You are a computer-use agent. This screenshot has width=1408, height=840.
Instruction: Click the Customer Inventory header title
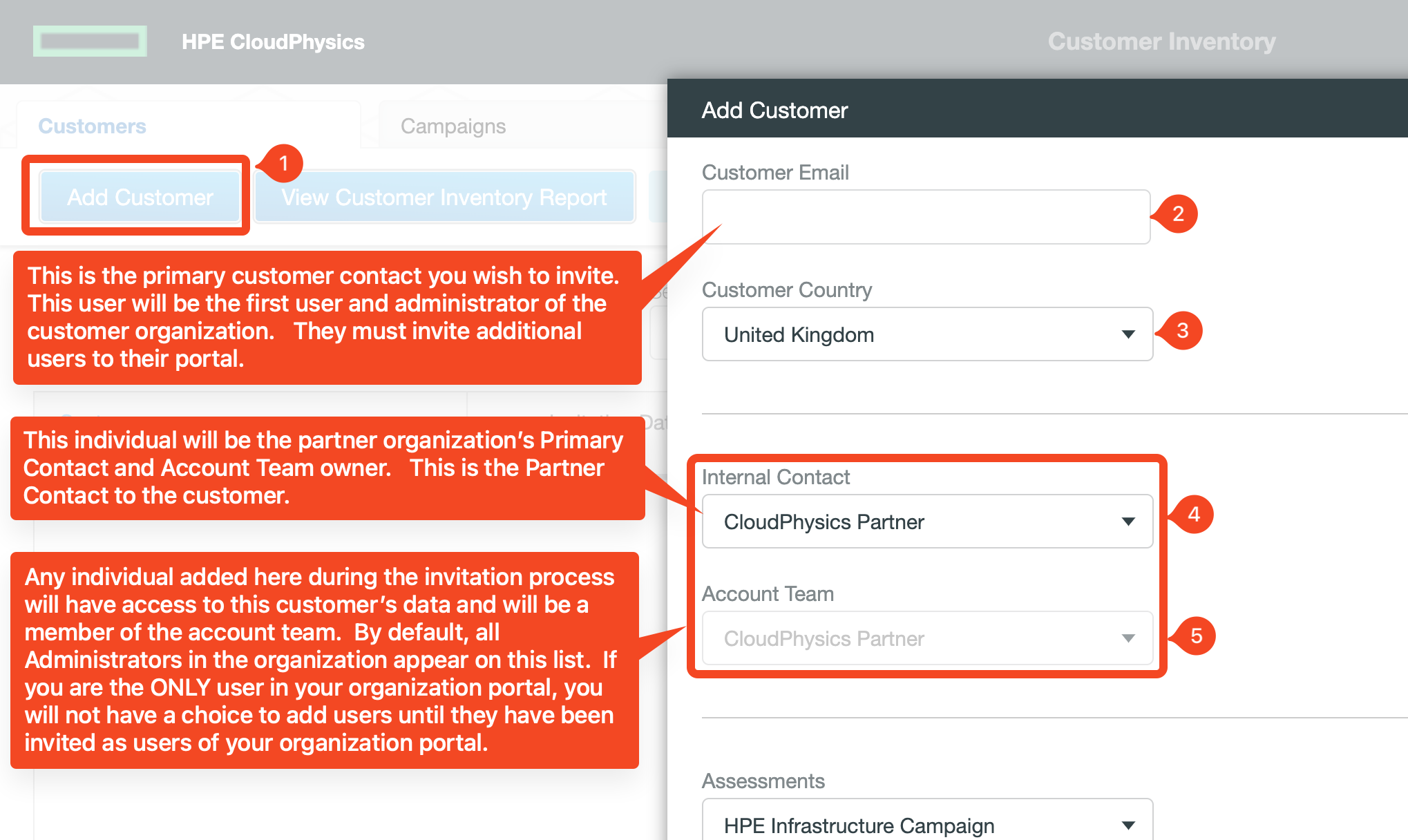pos(1161,42)
